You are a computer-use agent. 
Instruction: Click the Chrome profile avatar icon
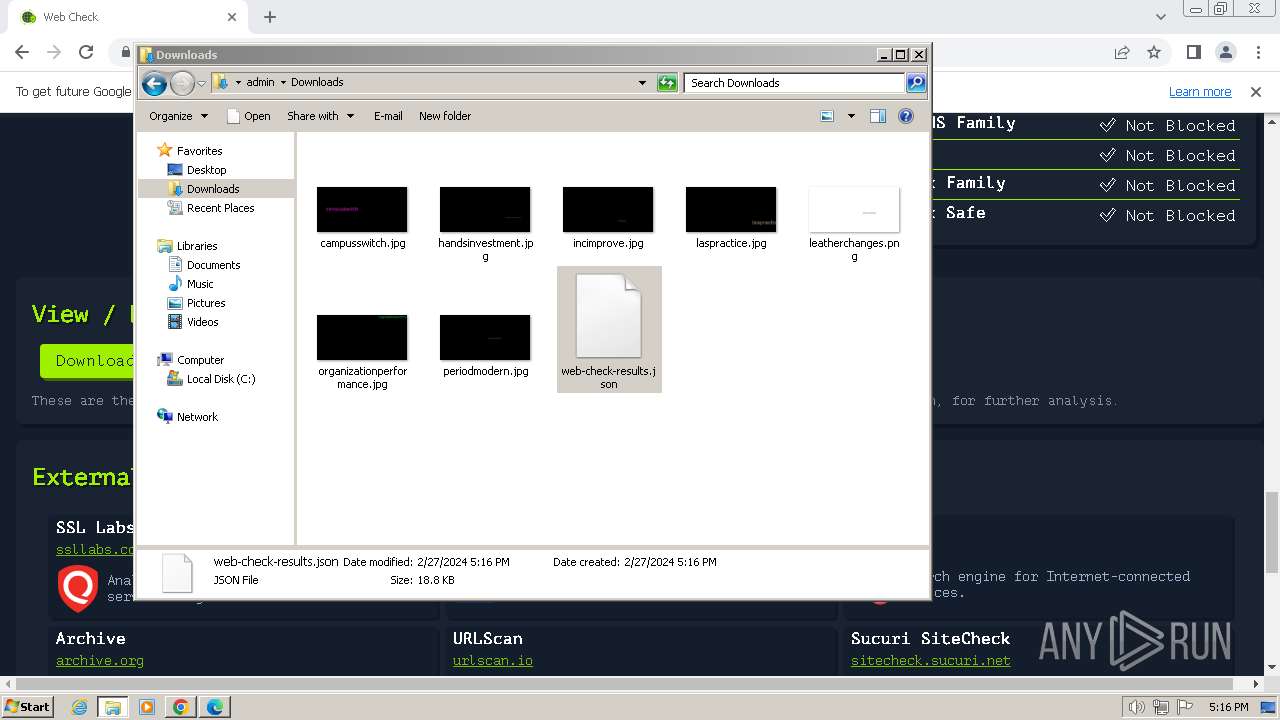tap(1226, 52)
